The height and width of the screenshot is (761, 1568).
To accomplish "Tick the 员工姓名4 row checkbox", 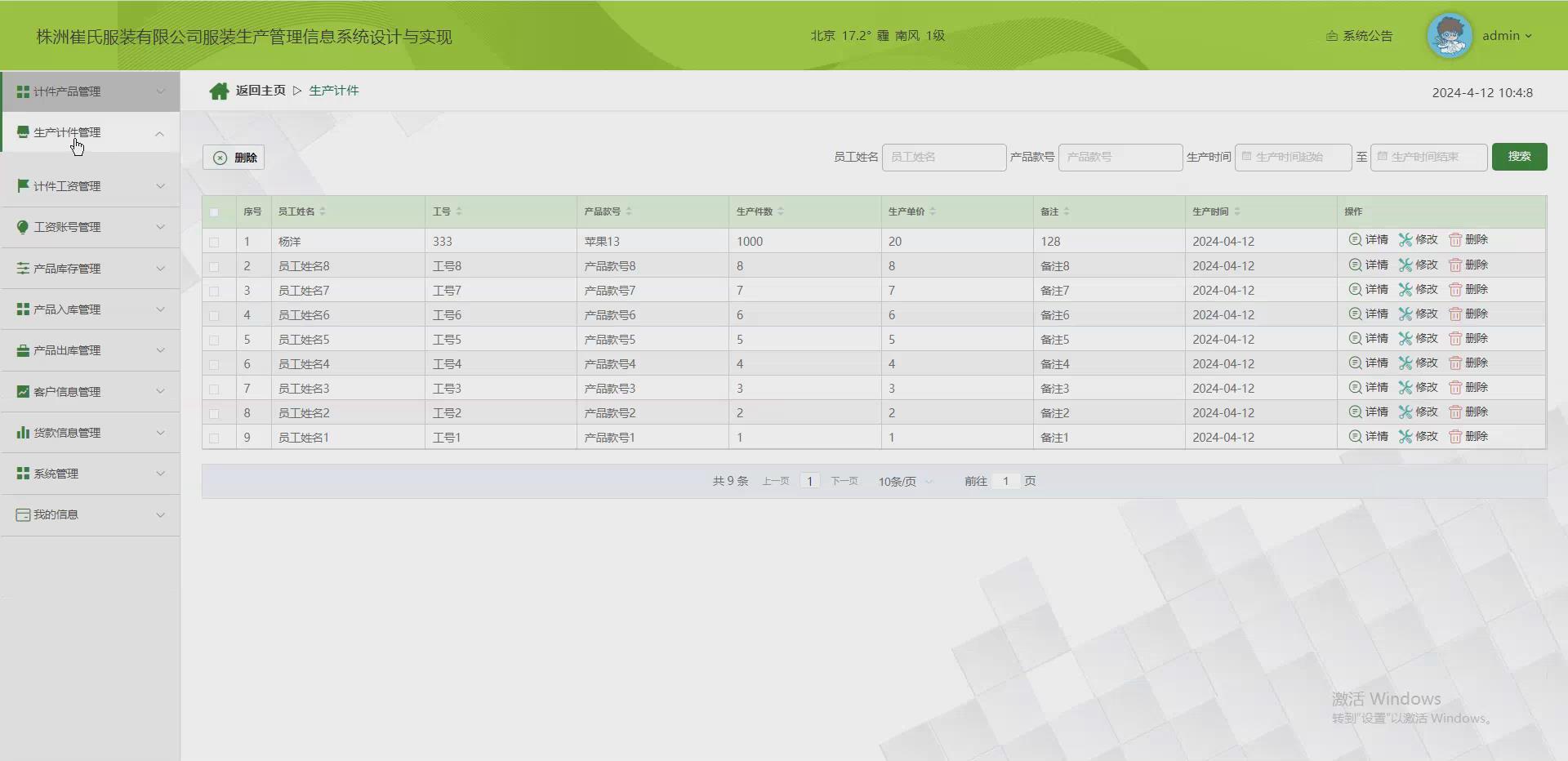I will pyautogui.click(x=214, y=364).
